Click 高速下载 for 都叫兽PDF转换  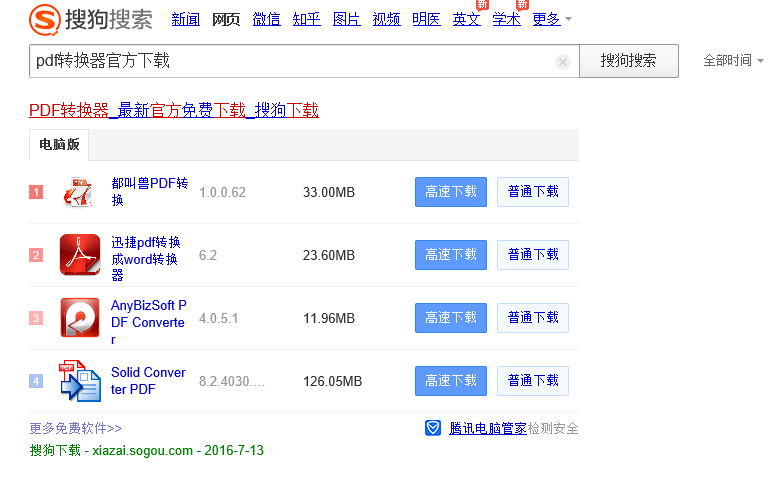pyautogui.click(x=451, y=192)
